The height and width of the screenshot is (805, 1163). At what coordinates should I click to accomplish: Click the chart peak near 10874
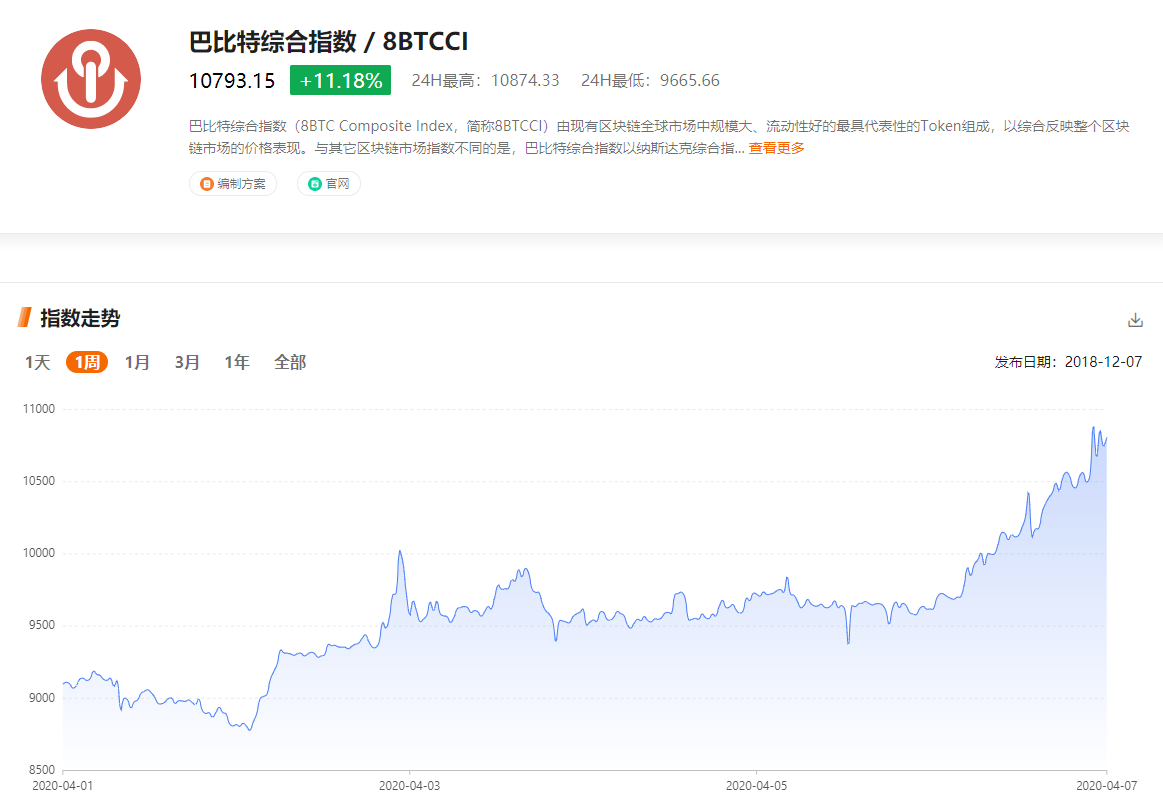[x=1093, y=427]
